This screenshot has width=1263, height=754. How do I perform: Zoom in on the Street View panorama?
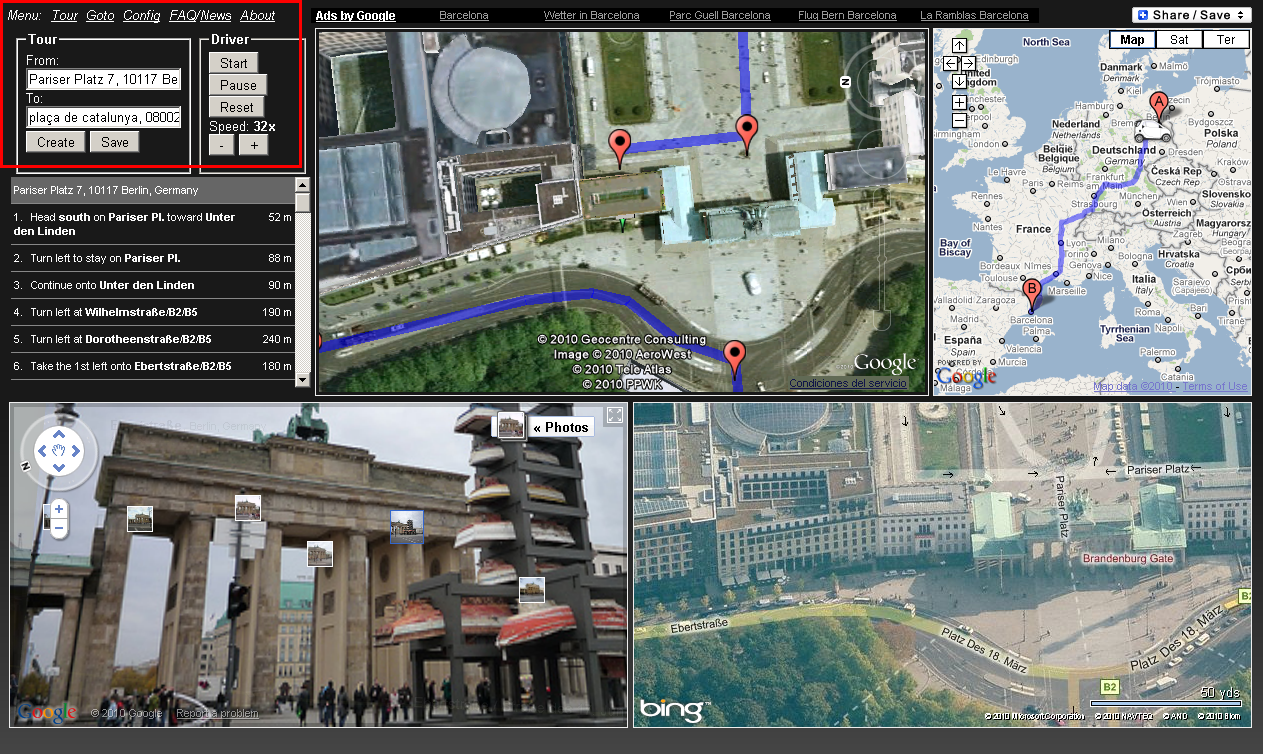[x=59, y=509]
